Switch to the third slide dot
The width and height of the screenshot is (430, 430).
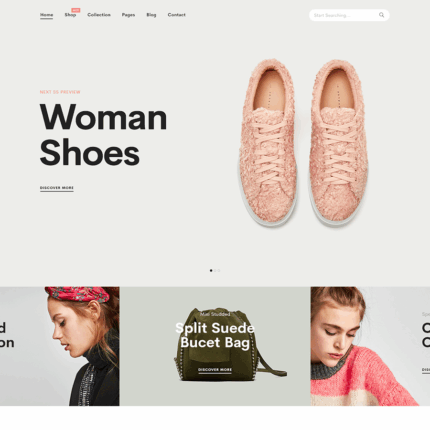click(219, 270)
